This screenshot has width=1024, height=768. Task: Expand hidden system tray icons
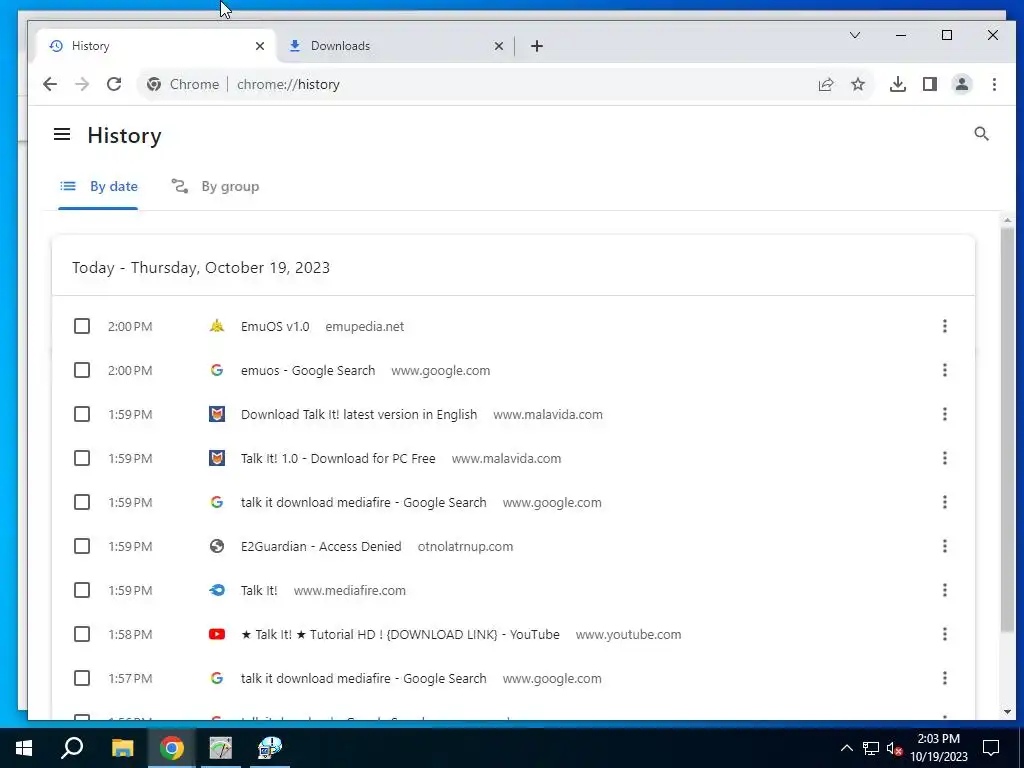click(x=846, y=748)
